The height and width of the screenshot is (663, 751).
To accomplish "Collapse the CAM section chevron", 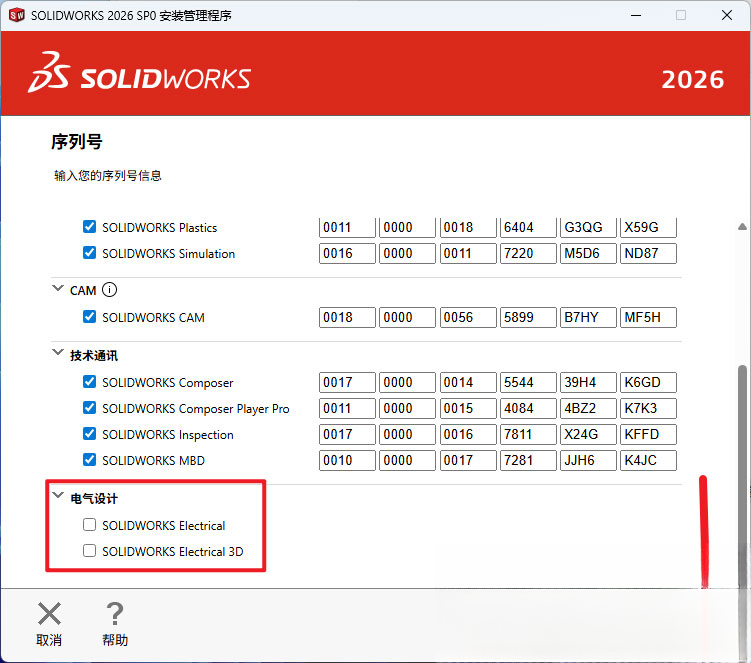I will [x=58, y=288].
